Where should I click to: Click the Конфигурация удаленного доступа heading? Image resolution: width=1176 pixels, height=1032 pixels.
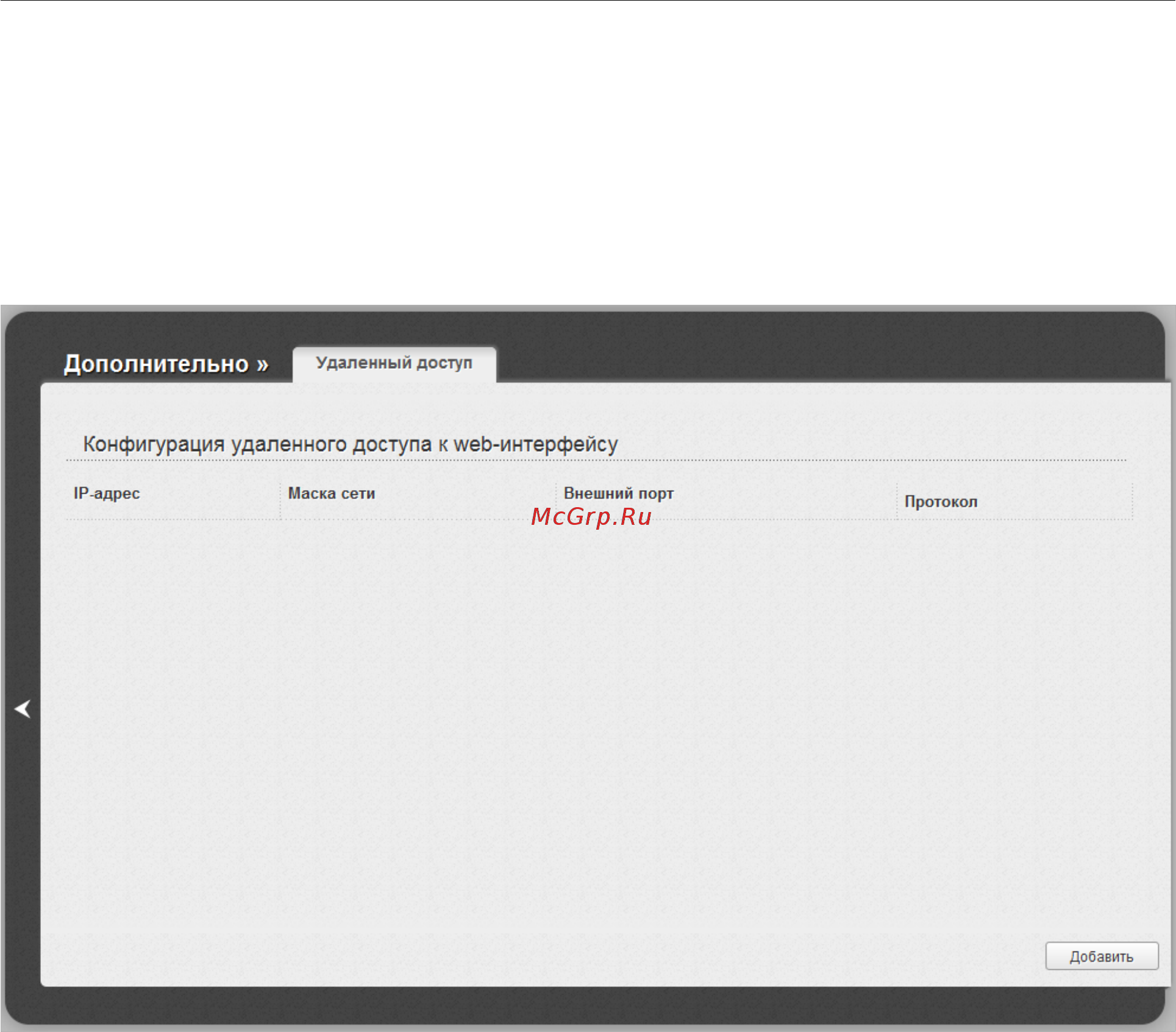(351, 444)
